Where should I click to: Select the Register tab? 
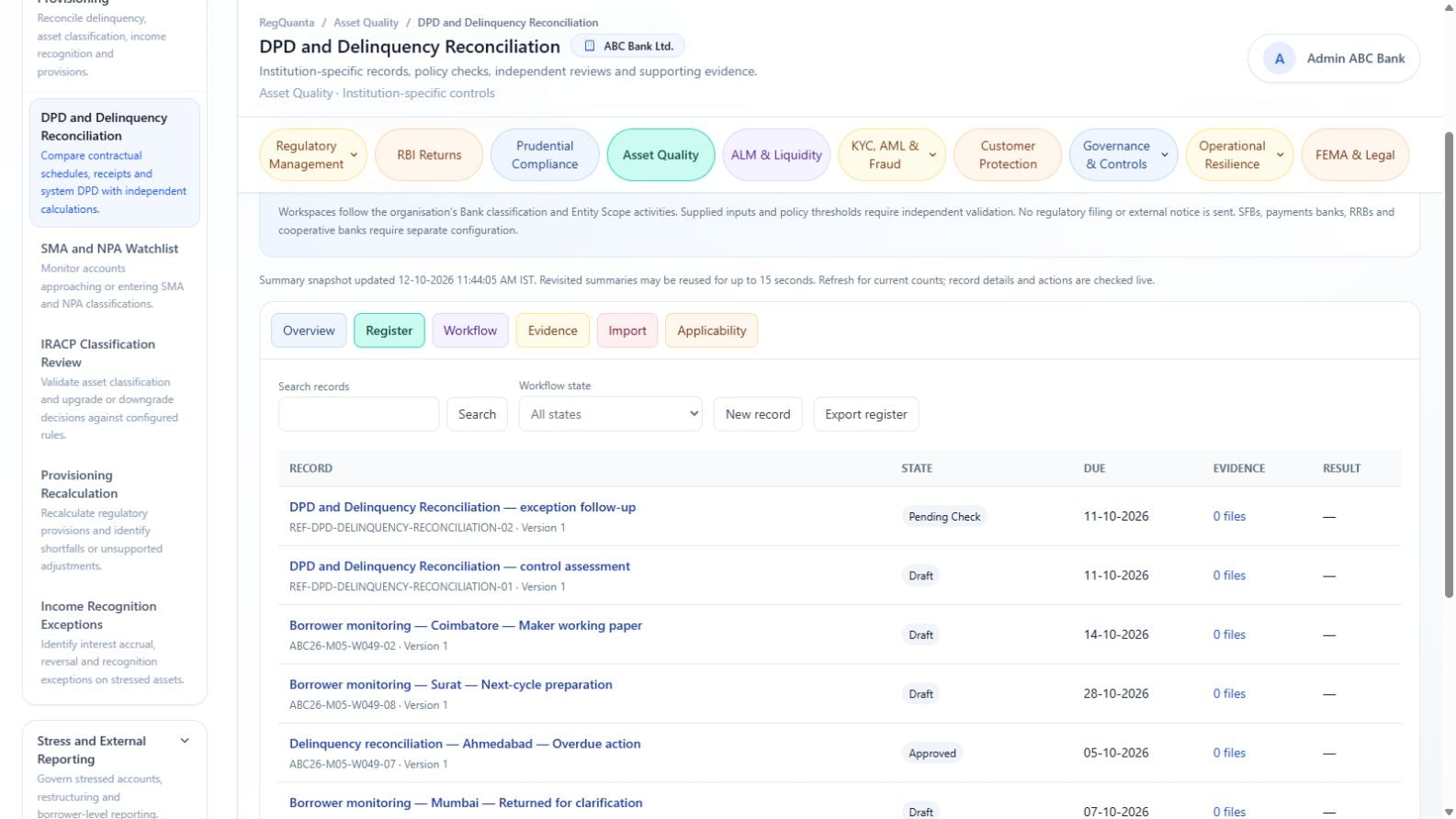pos(389,331)
